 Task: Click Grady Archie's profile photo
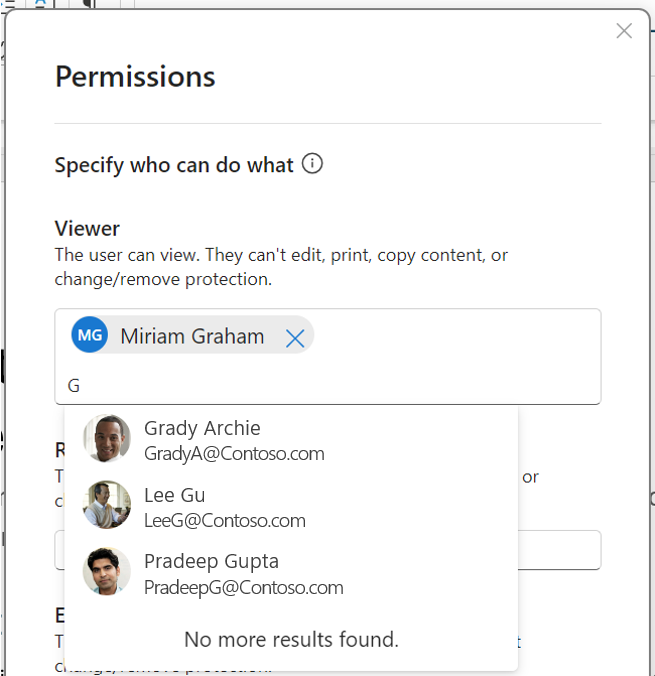coord(107,438)
